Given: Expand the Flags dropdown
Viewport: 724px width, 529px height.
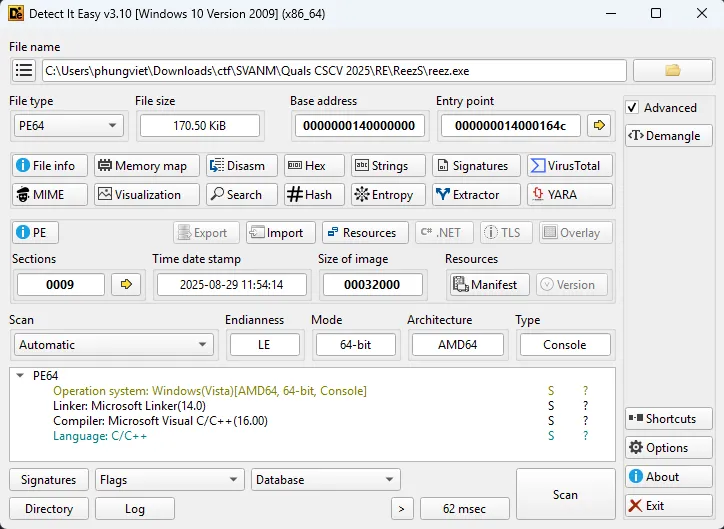Looking at the screenshot, I should [x=170, y=480].
